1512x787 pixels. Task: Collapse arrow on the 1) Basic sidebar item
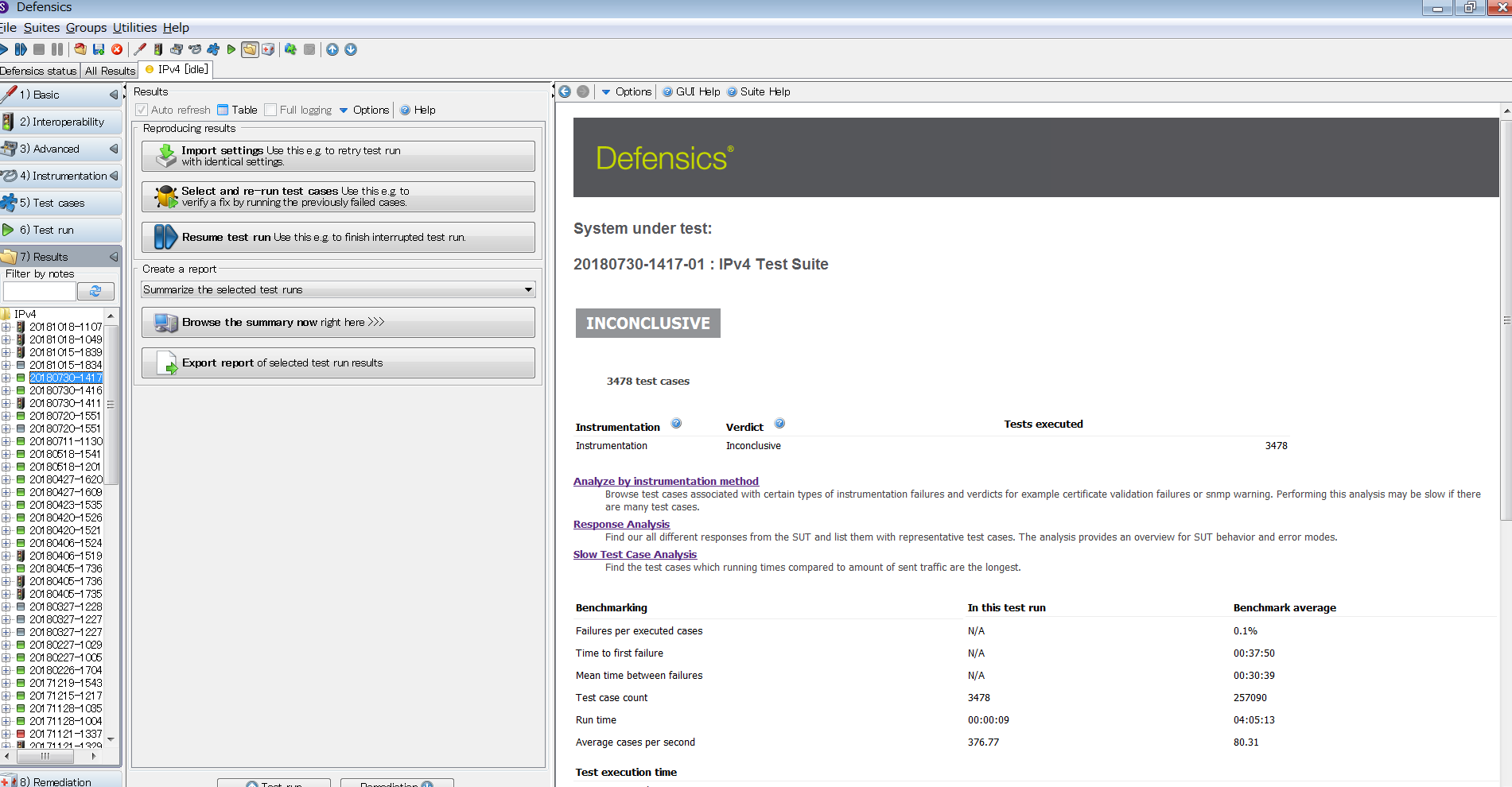pos(114,95)
